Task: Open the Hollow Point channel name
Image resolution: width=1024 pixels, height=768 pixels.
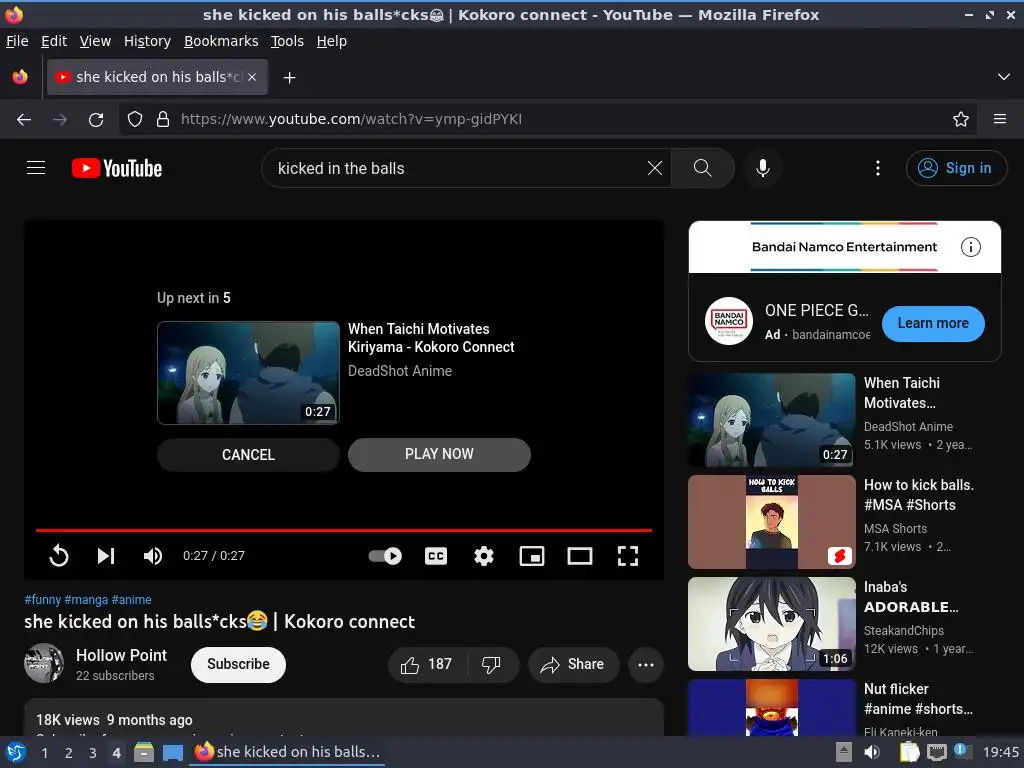Action: pyautogui.click(x=121, y=655)
